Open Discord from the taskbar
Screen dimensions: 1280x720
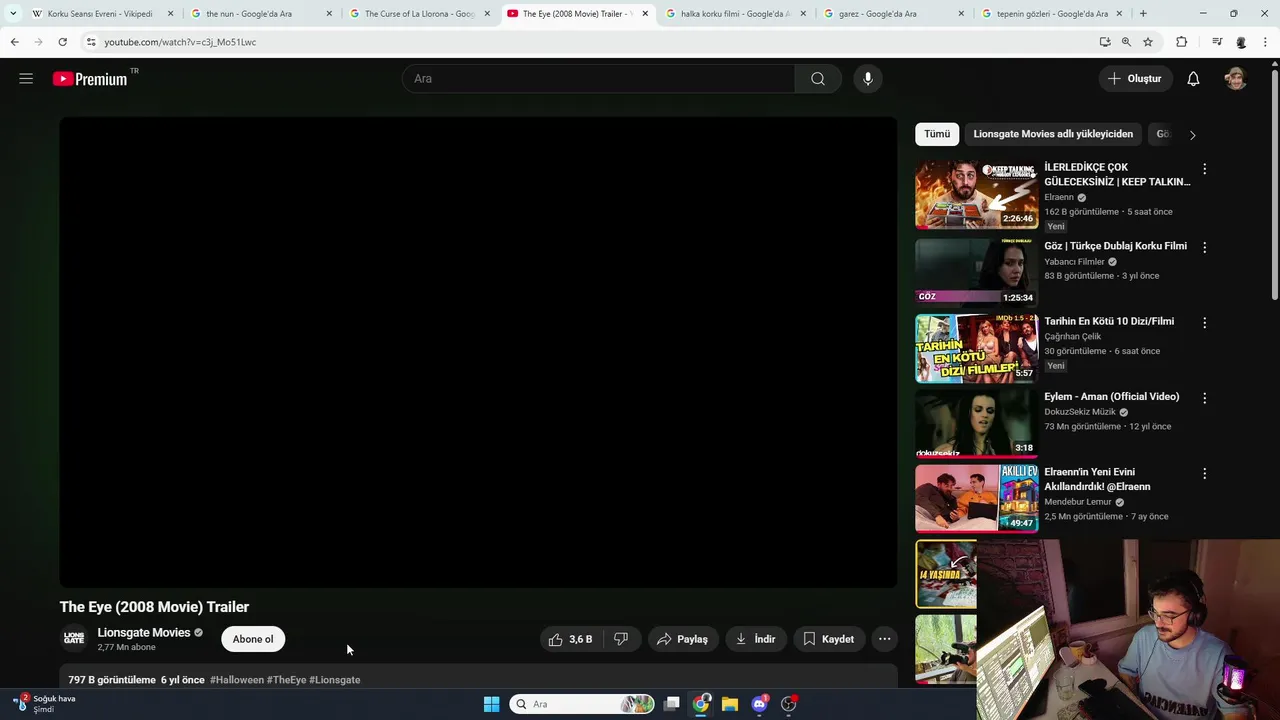(x=759, y=704)
